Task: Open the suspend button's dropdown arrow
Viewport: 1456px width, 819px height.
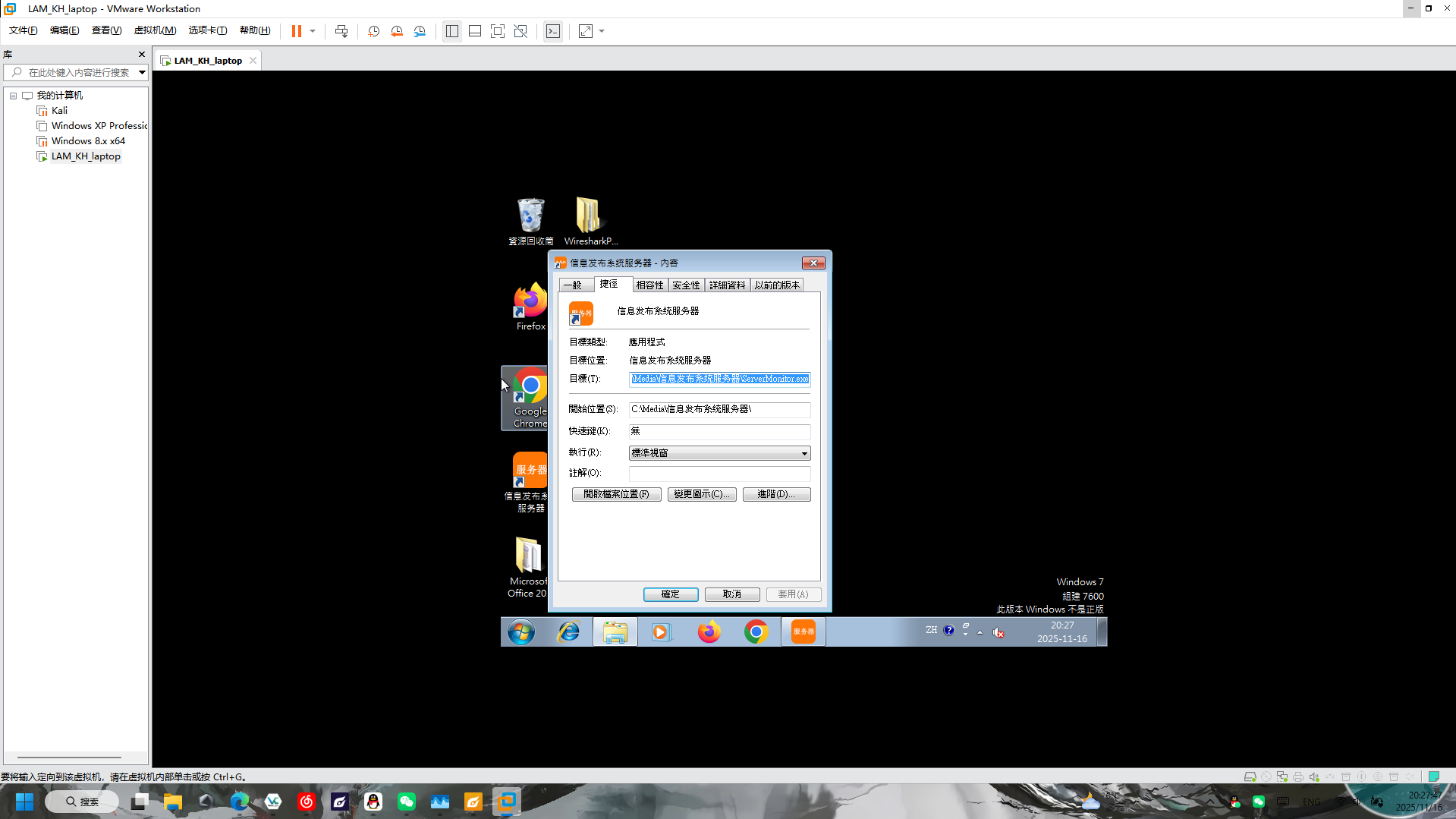Action: pos(311,31)
